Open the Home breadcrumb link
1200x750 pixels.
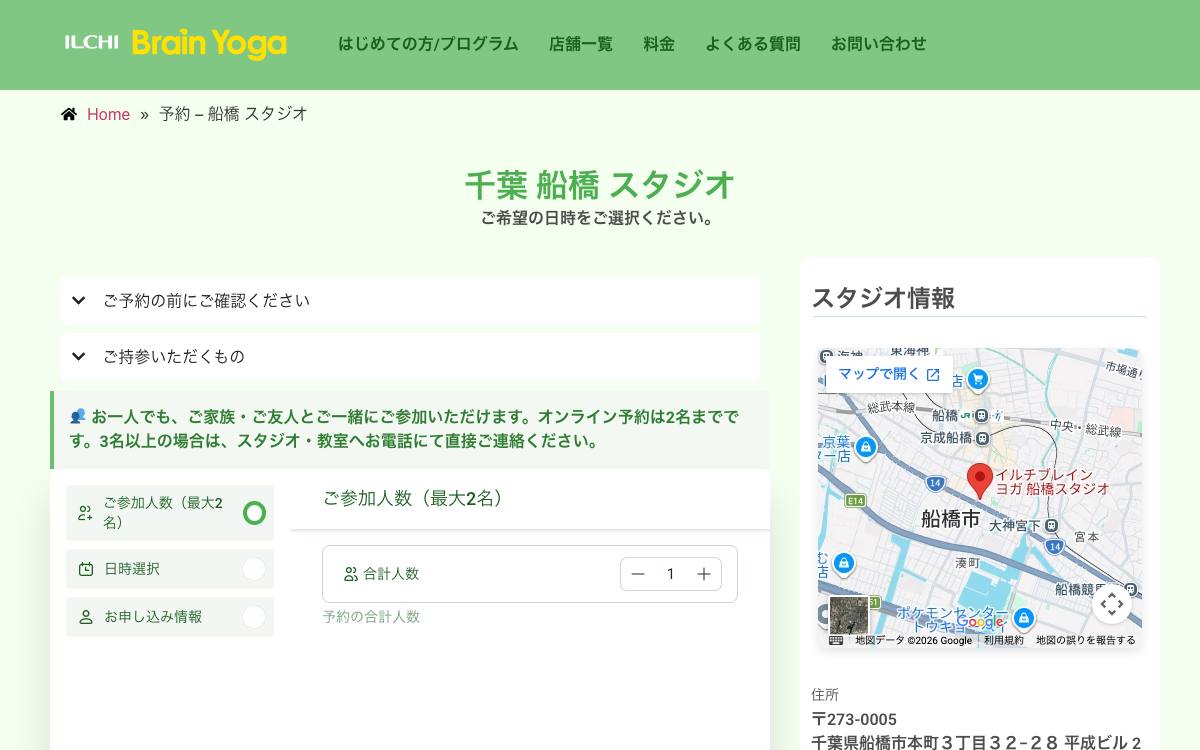[x=108, y=114]
